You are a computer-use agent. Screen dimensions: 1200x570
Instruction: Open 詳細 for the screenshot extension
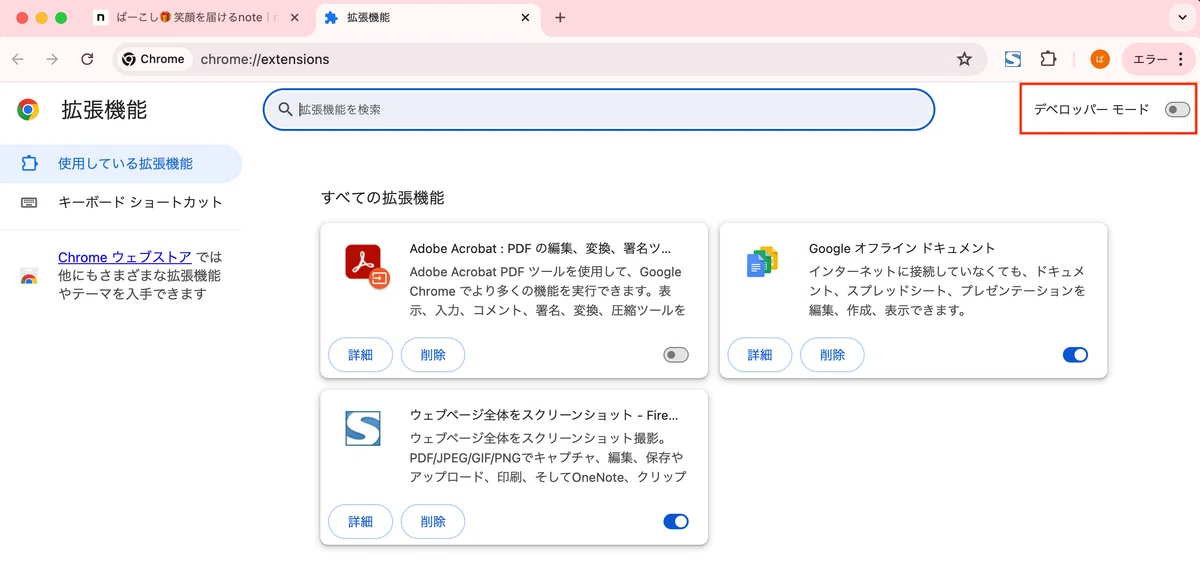pyautogui.click(x=360, y=522)
